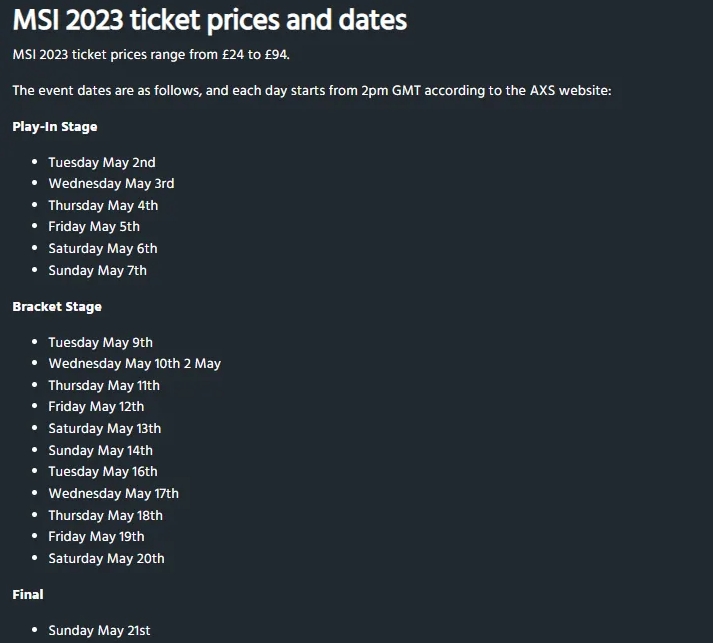This screenshot has height=643, width=713.
Task: Click "Wednesday May 10th 2 May" entry
Action: pos(134,364)
